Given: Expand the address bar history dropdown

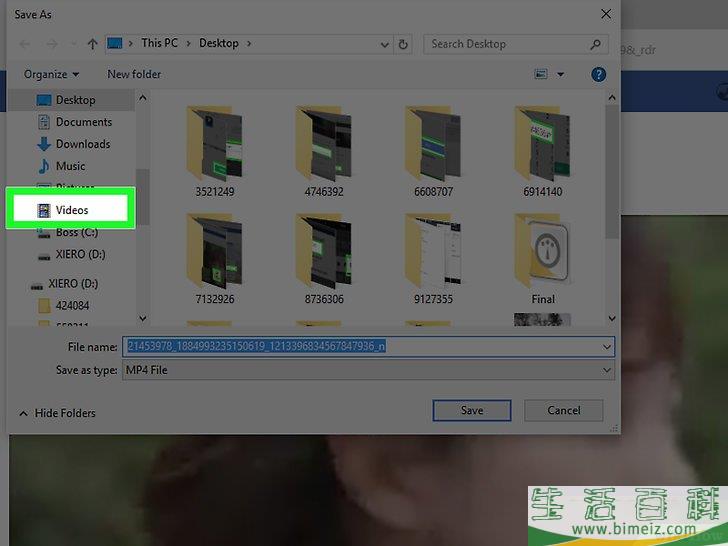Looking at the screenshot, I should [x=384, y=45].
